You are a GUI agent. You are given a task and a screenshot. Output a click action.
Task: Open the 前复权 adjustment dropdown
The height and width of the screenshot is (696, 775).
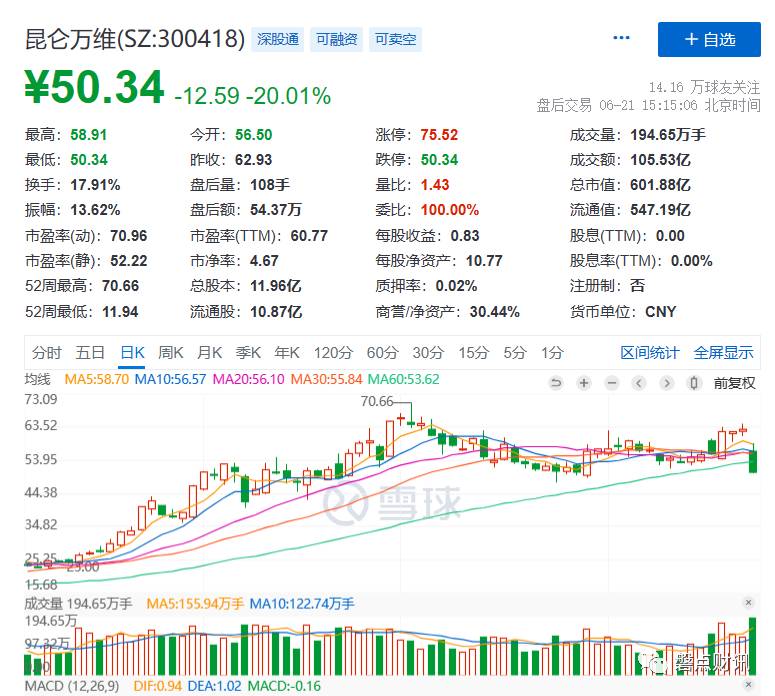tap(734, 383)
